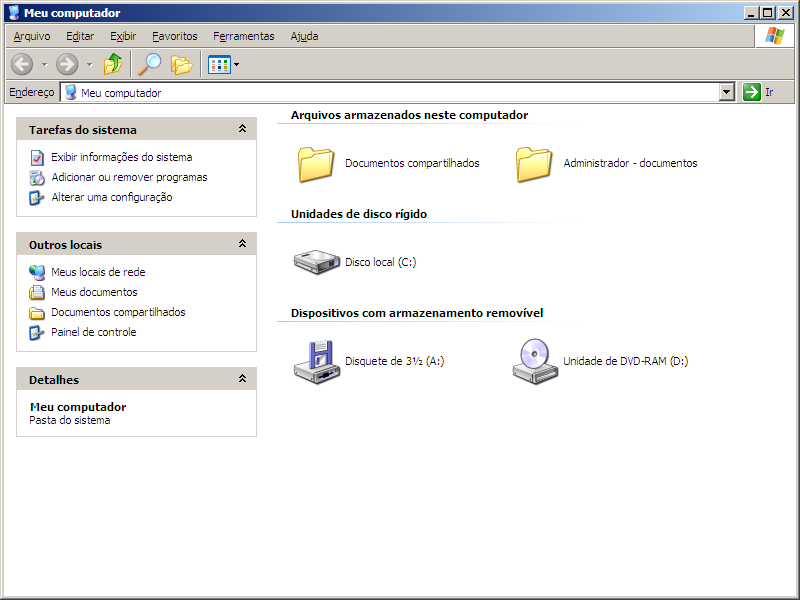Click the Painel de controle icon
This screenshot has height=600, width=800.
pyautogui.click(x=37, y=332)
